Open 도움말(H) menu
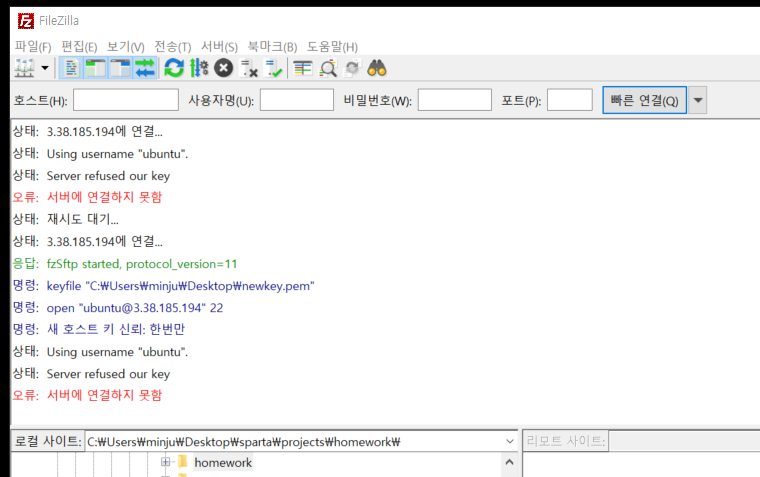 (x=332, y=47)
